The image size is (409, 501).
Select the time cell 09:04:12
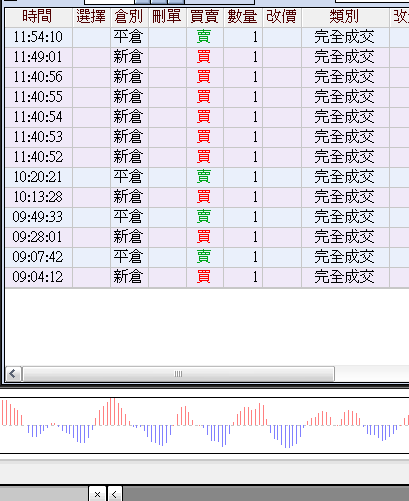click(x=38, y=277)
